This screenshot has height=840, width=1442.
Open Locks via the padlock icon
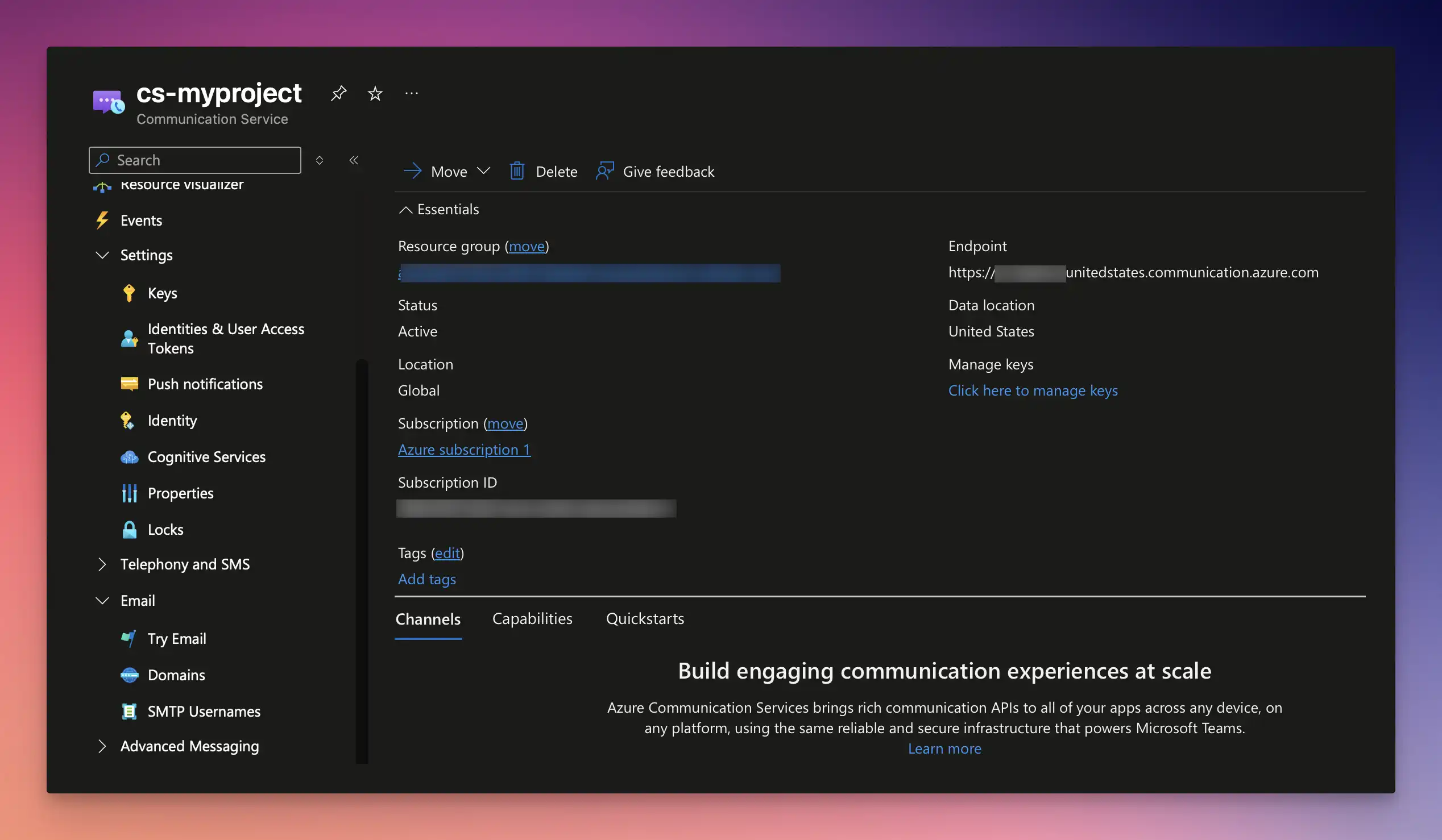tap(129, 530)
